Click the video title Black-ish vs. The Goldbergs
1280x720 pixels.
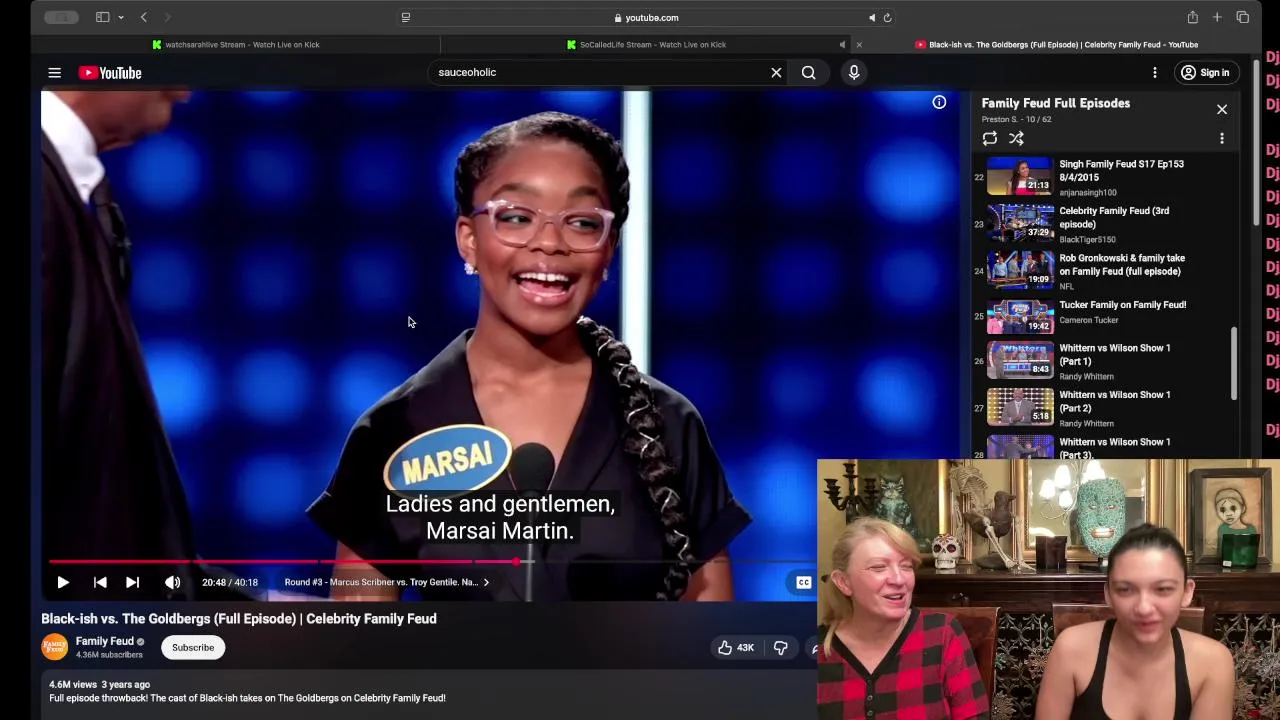point(239,619)
